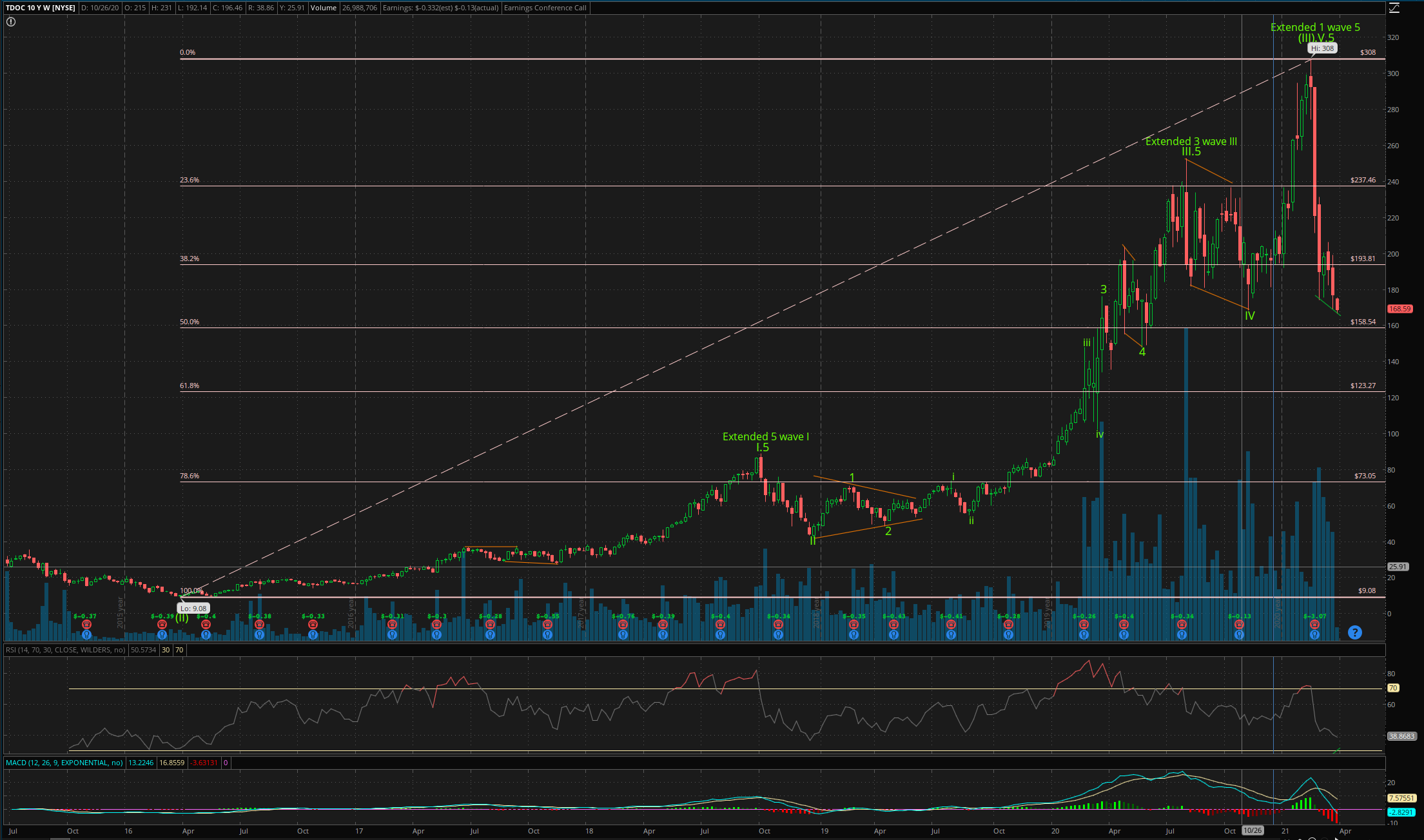Click the red 168.59 last price bubble
This screenshot has width=1424, height=840.
click(x=1400, y=309)
